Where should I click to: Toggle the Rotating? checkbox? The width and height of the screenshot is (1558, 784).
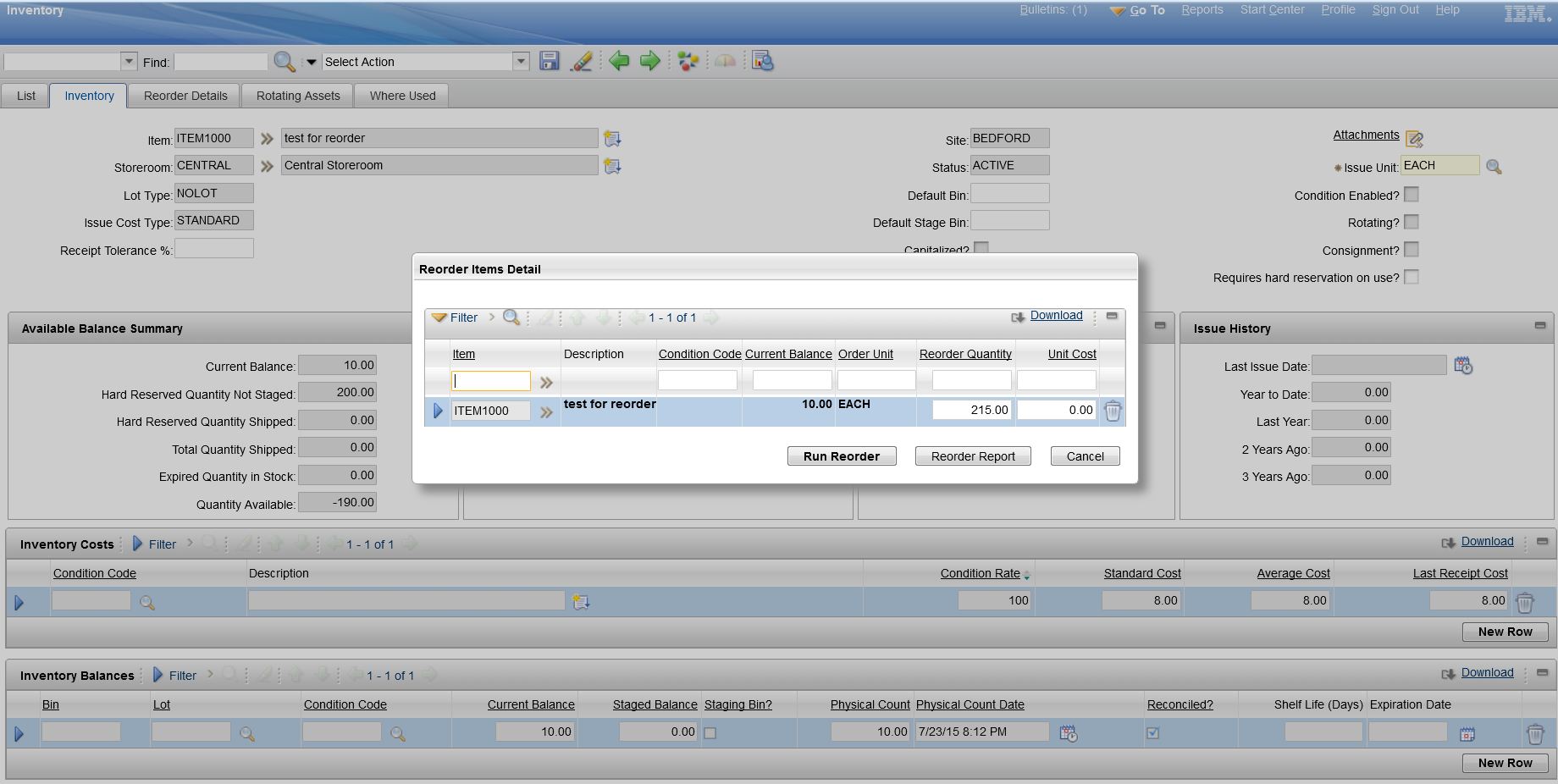tap(1411, 222)
